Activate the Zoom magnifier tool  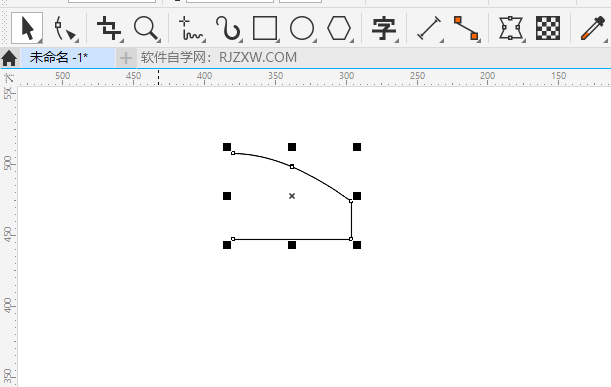pyautogui.click(x=147, y=28)
